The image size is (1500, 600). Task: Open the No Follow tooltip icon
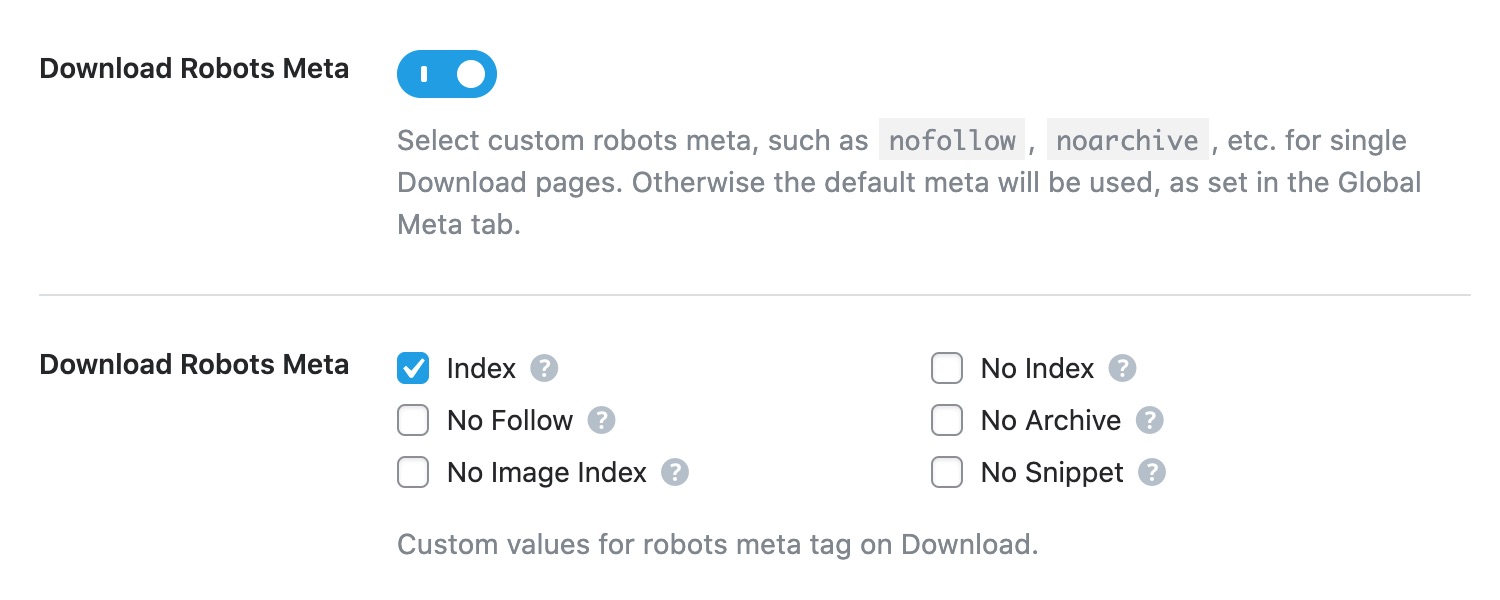(x=600, y=420)
